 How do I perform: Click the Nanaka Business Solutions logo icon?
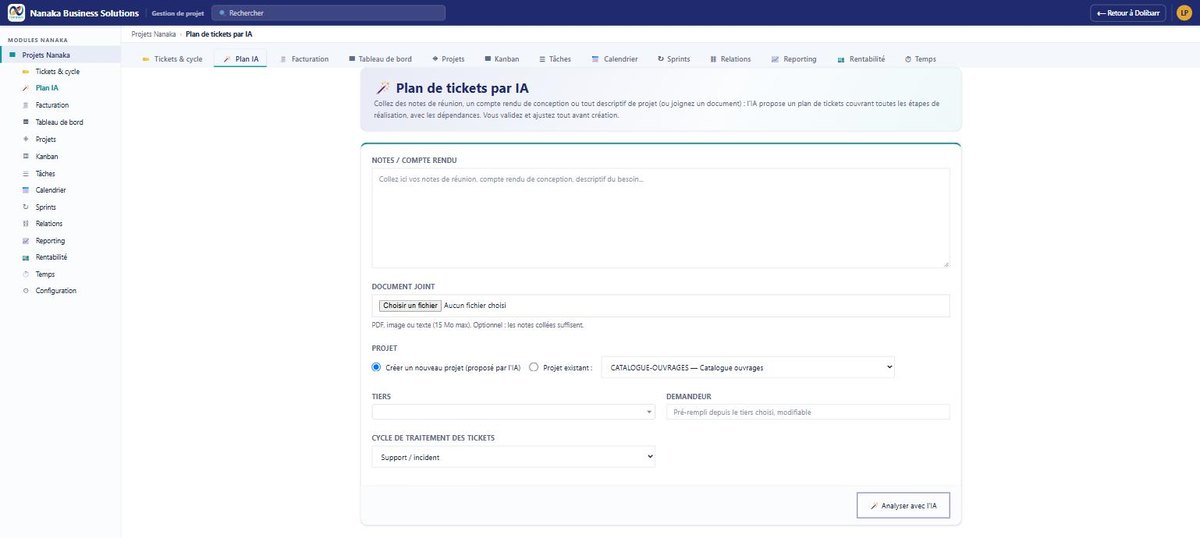pyautogui.click(x=16, y=13)
